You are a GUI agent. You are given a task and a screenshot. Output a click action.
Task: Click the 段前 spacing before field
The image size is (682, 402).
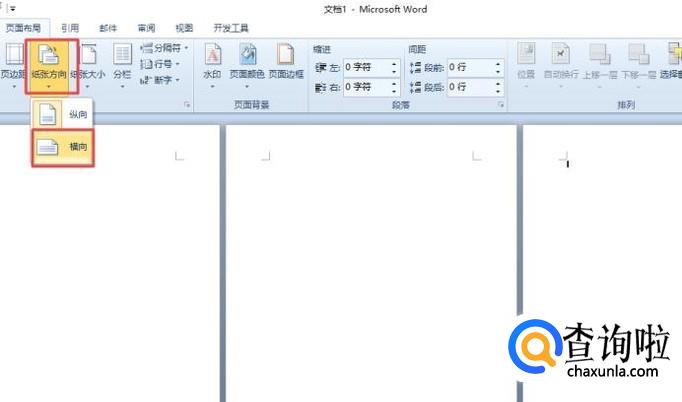[x=471, y=67]
